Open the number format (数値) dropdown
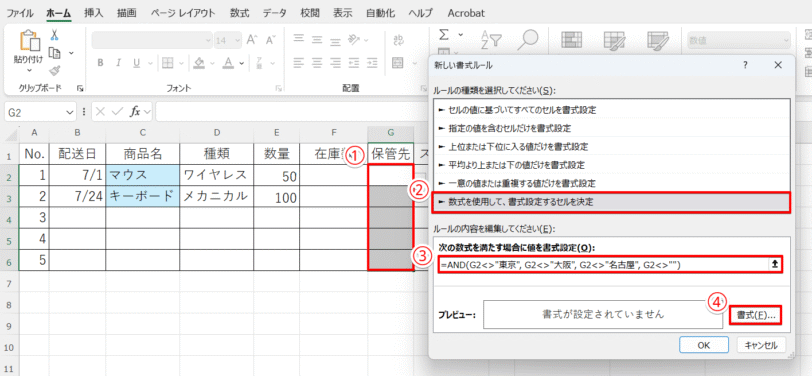This screenshot has height=376, width=812. (x=785, y=40)
